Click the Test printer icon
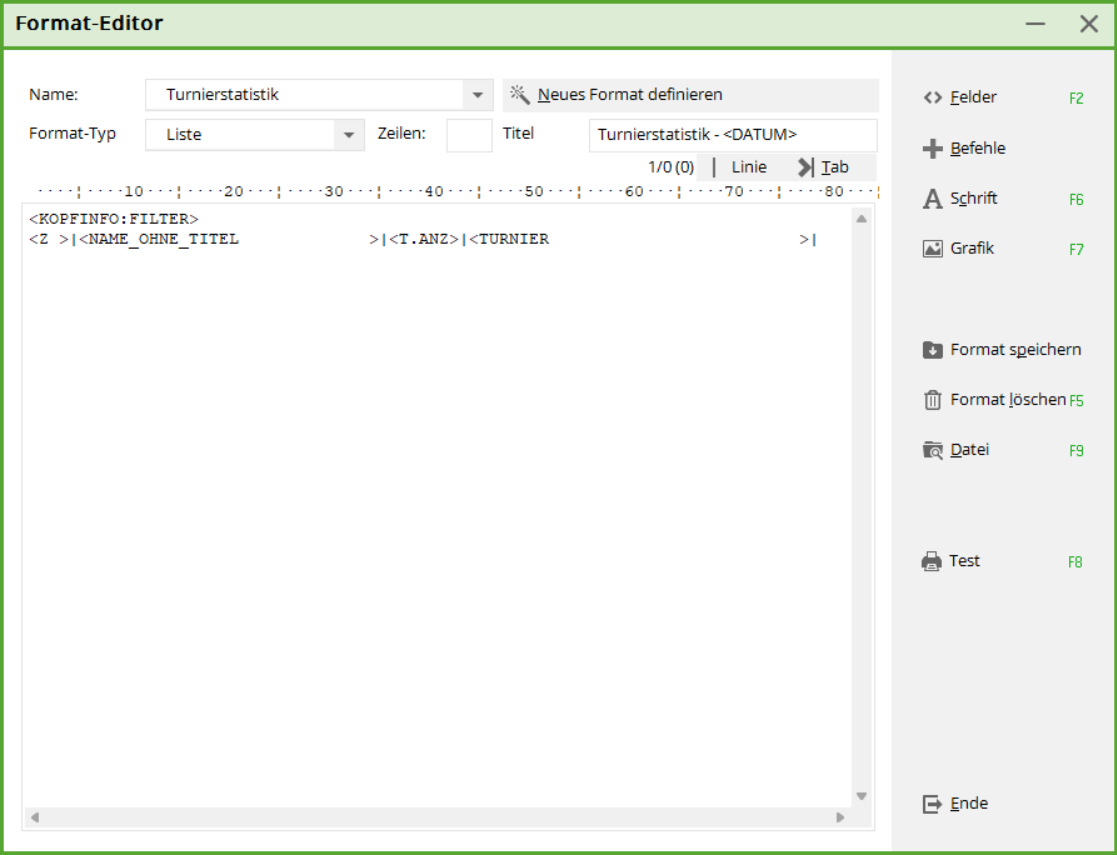 (932, 561)
